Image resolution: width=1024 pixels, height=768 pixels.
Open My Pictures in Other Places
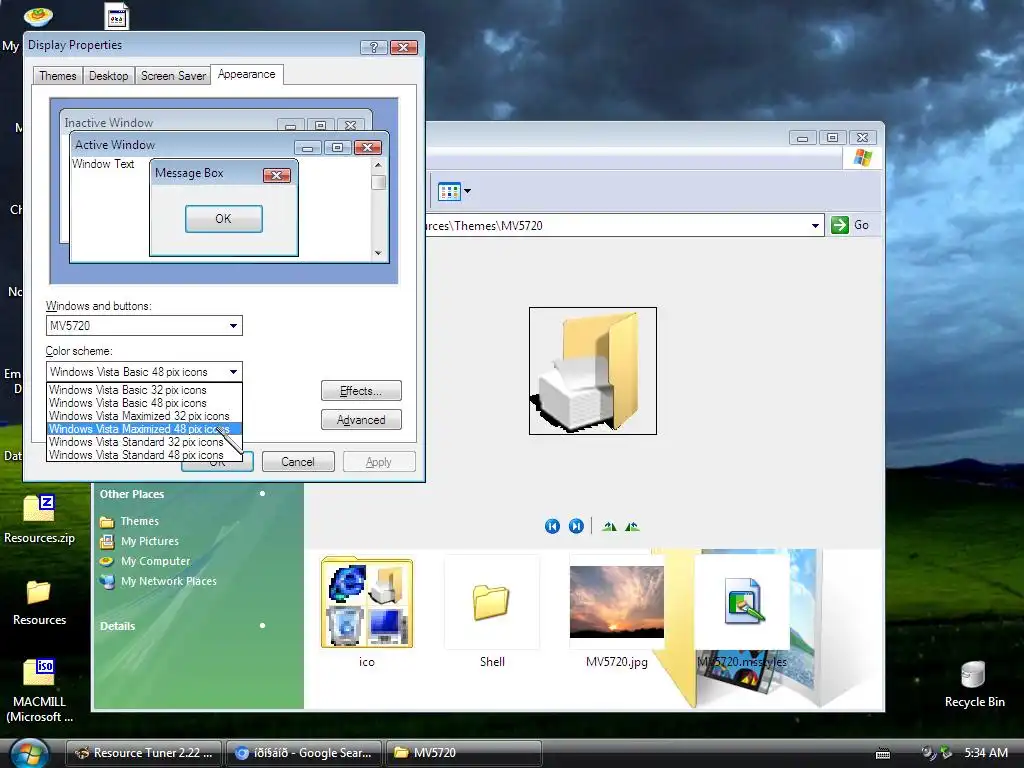[x=150, y=541]
